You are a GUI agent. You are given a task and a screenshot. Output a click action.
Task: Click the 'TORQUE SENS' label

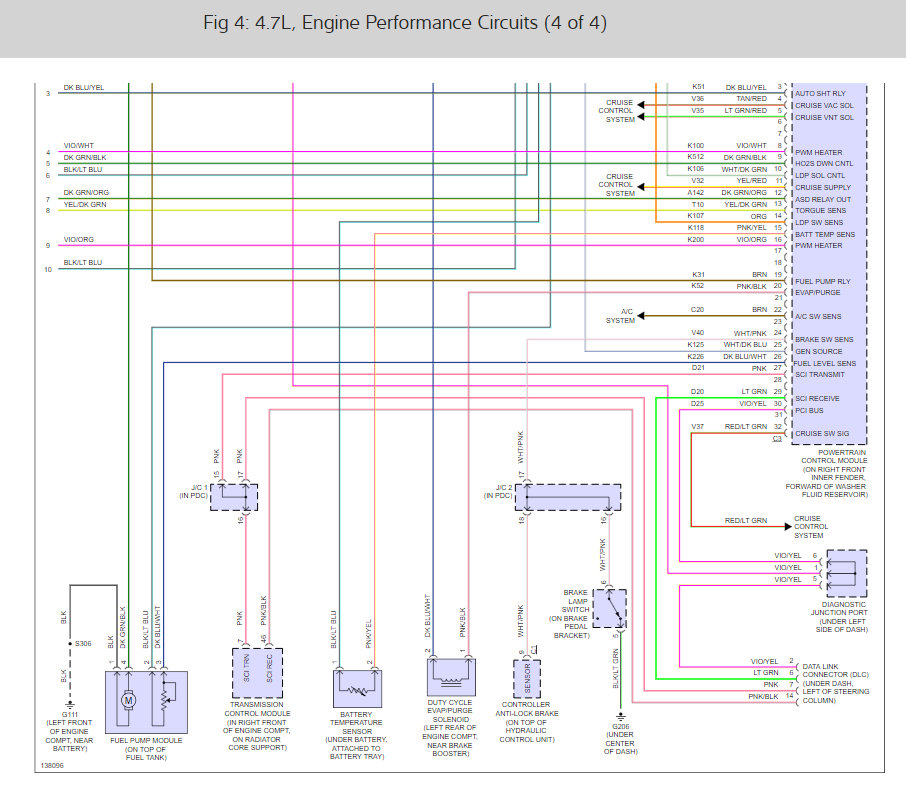(x=820, y=211)
